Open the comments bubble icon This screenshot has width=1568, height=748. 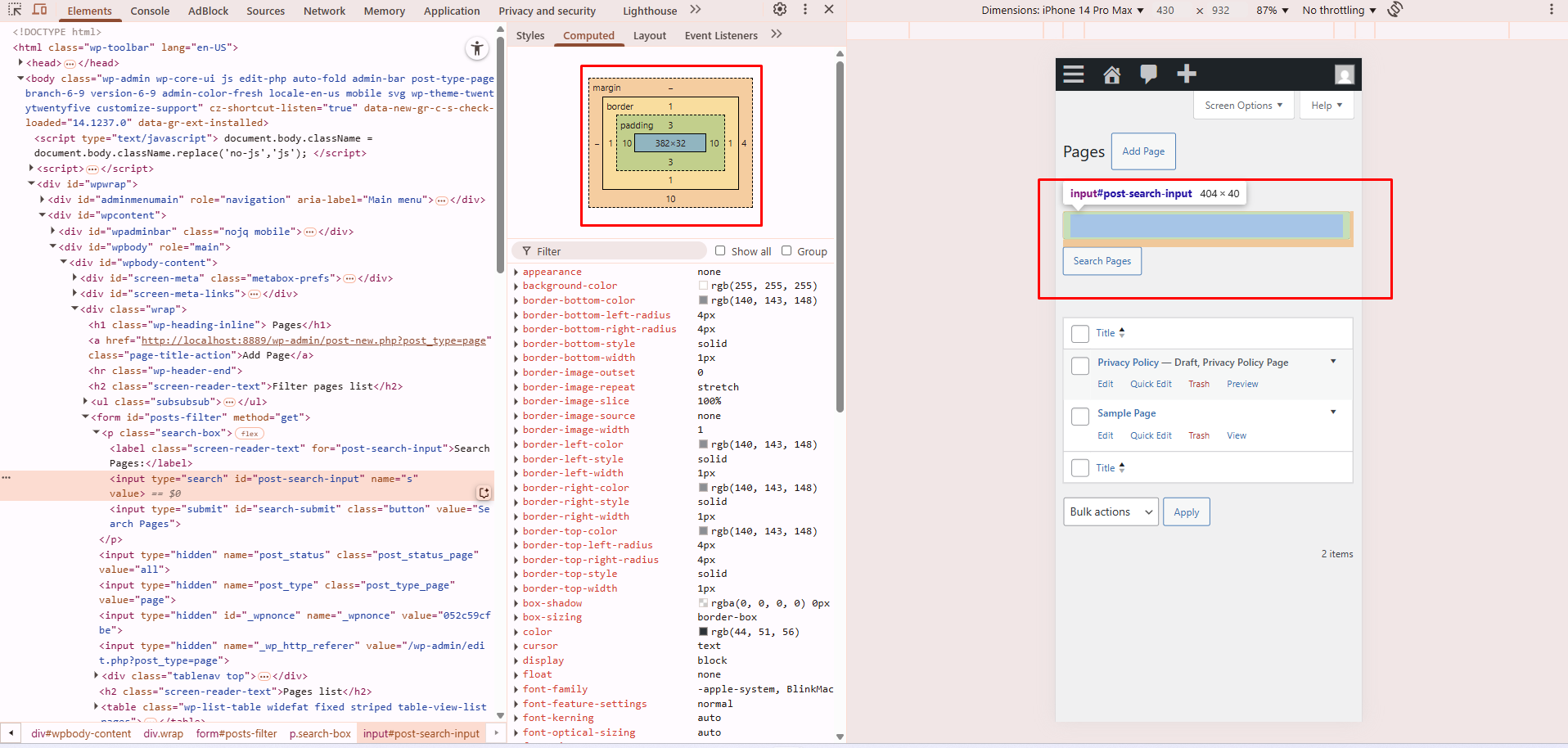1149,74
